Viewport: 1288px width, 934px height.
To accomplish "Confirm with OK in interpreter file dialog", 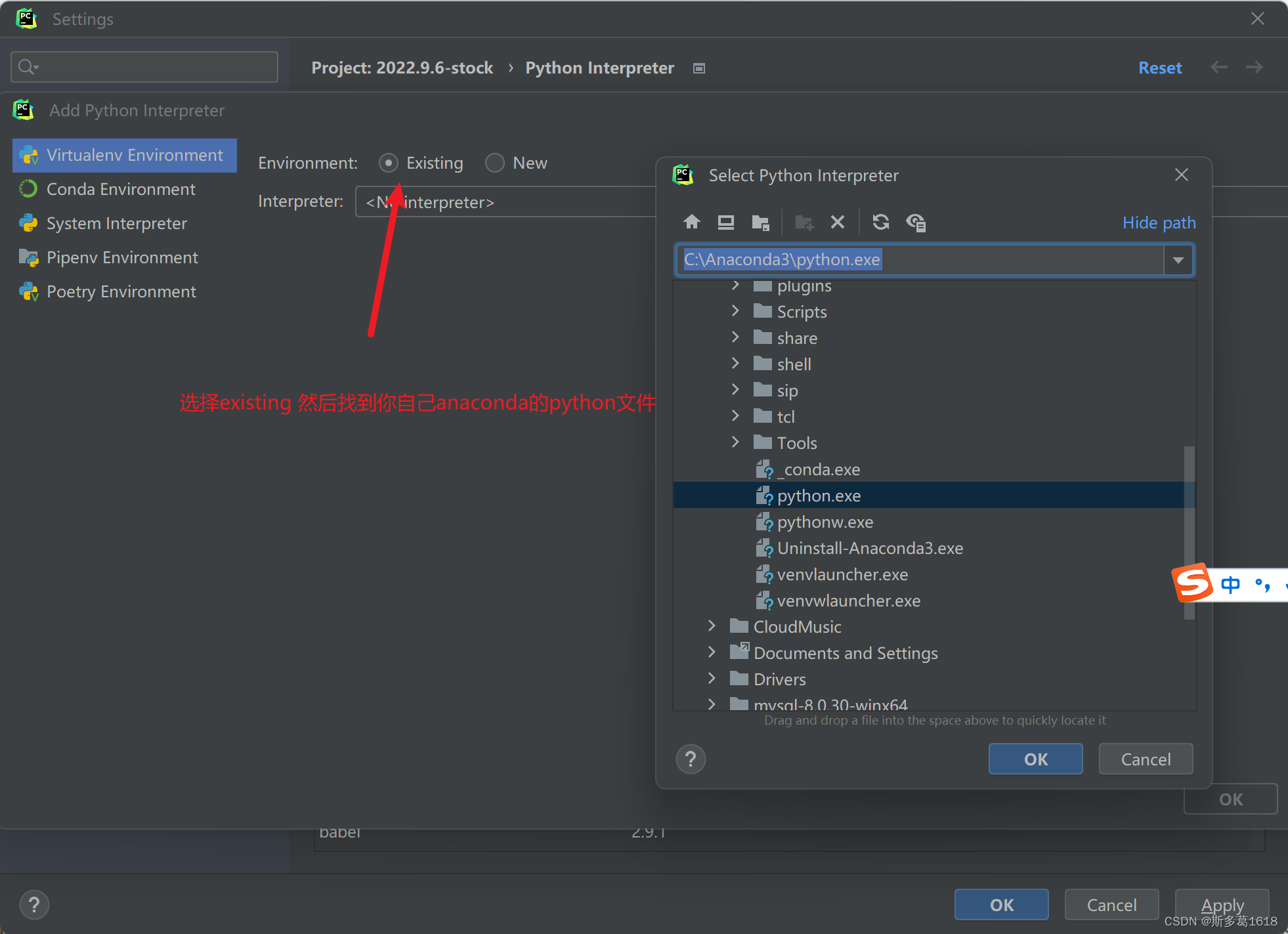I will click(1036, 759).
